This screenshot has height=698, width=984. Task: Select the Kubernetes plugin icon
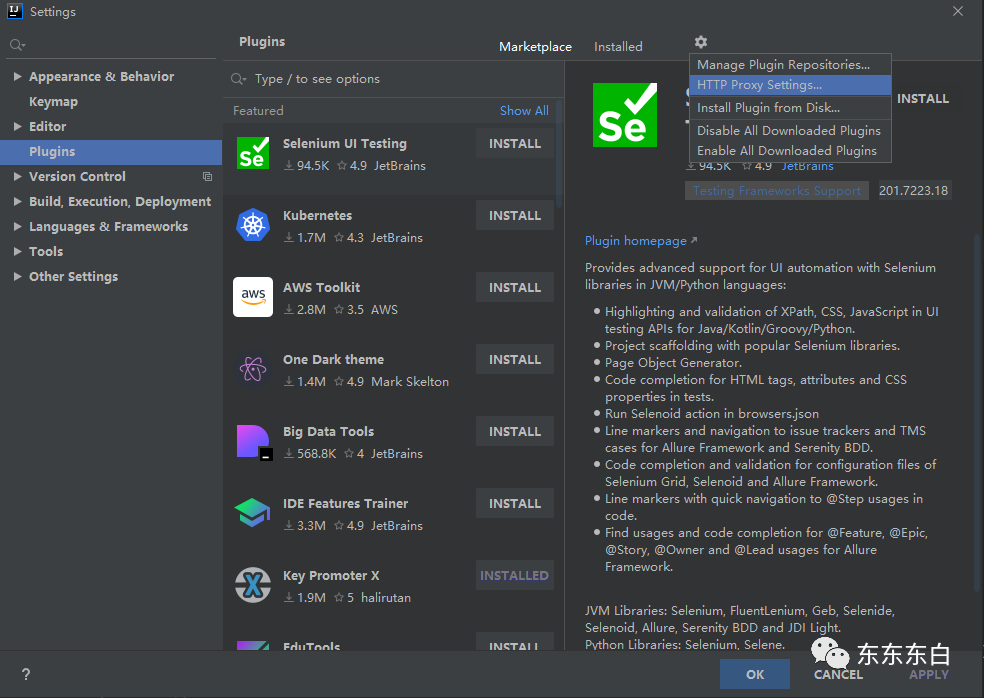click(253, 225)
